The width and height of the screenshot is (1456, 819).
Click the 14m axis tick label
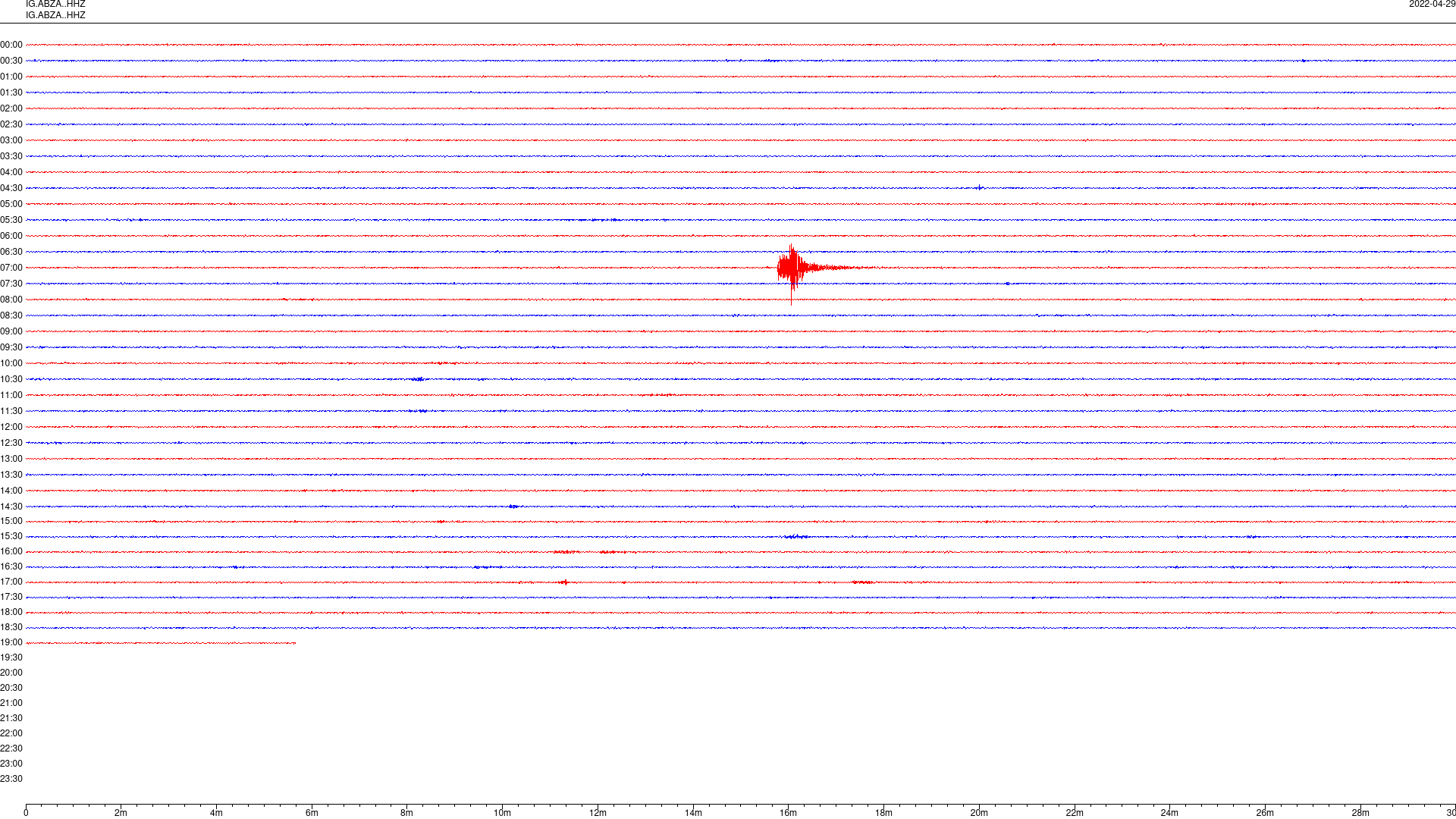(x=693, y=813)
